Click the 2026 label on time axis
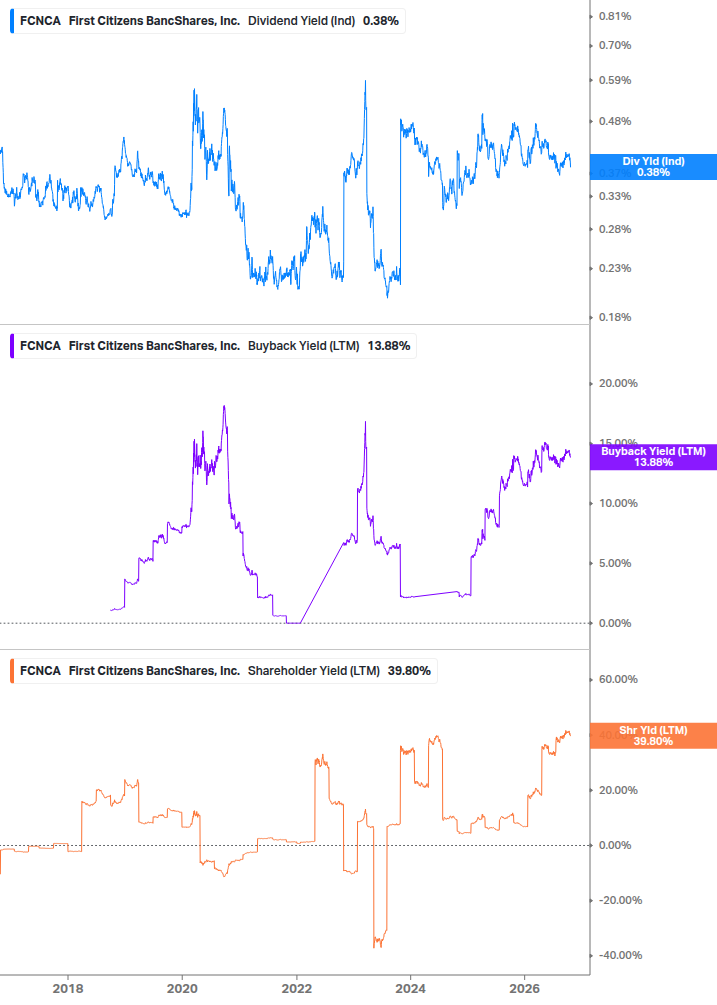This screenshot has height=1005, width=717. (525, 988)
